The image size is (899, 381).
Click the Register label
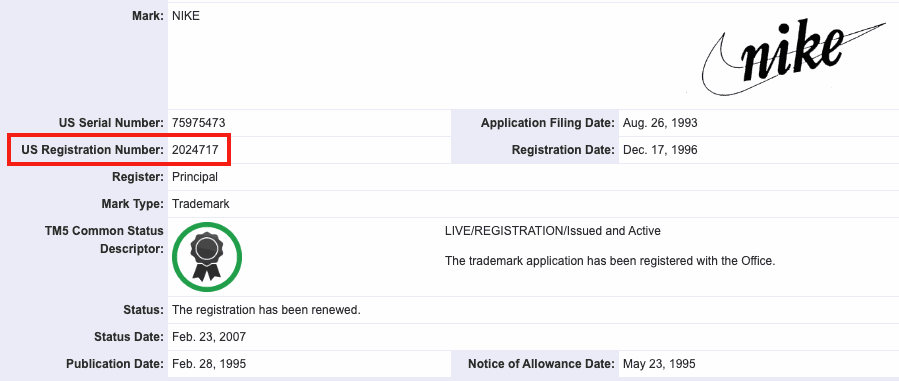pos(138,177)
